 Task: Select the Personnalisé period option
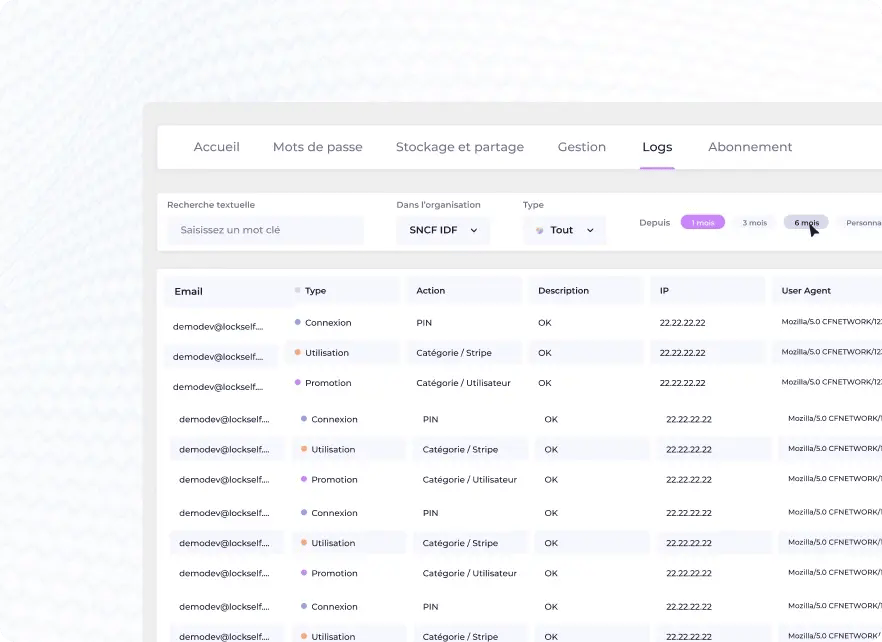862,222
